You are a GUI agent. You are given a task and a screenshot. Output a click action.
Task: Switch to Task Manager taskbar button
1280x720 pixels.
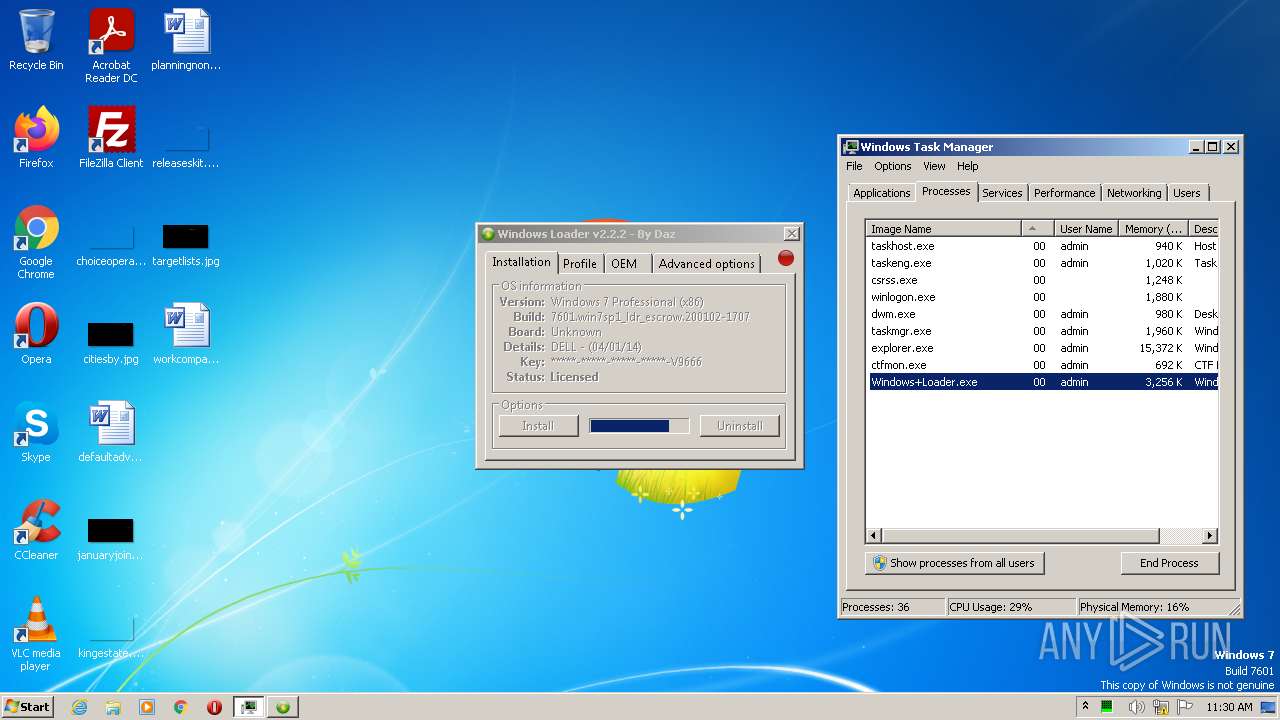click(x=249, y=707)
